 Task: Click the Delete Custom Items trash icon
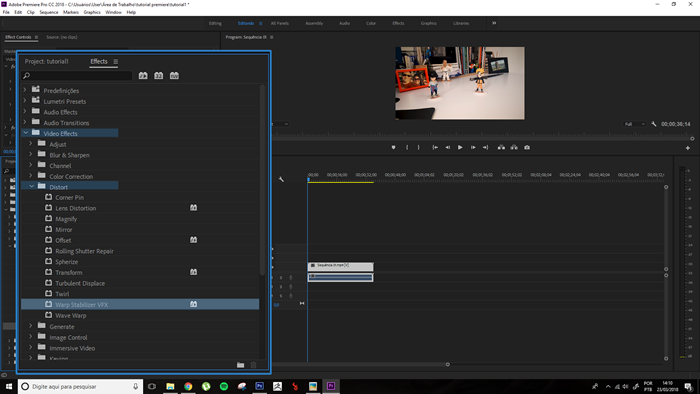click(x=254, y=365)
